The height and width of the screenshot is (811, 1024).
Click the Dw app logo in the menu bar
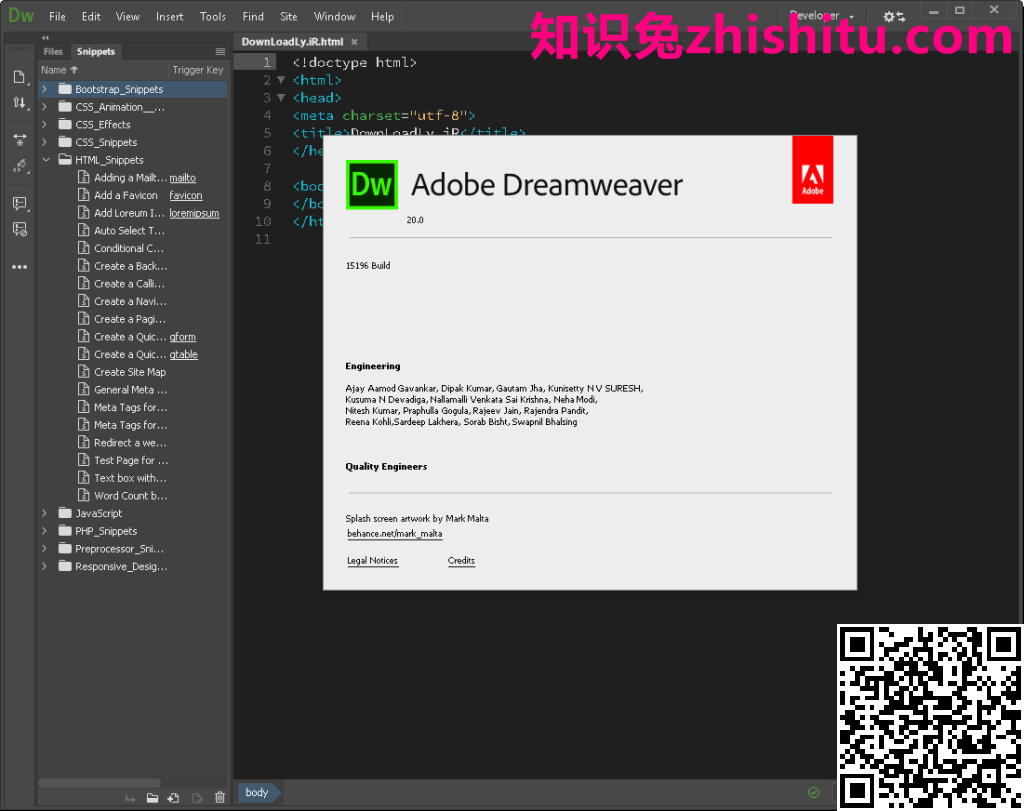21,16
